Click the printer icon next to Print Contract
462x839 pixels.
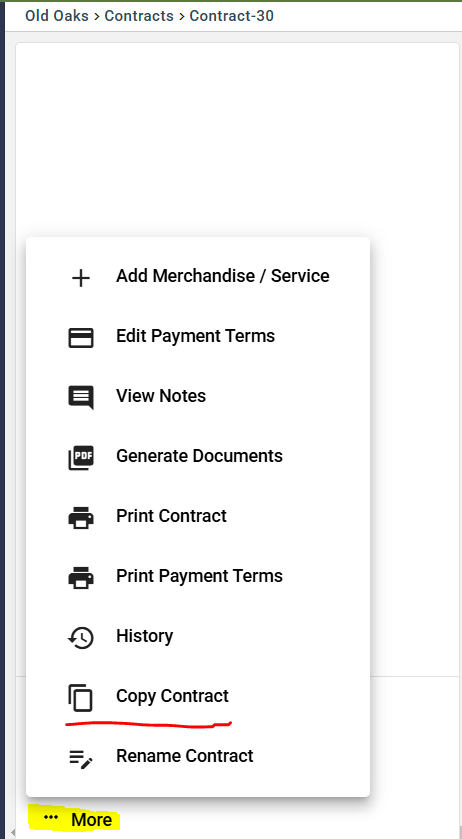pos(81,518)
